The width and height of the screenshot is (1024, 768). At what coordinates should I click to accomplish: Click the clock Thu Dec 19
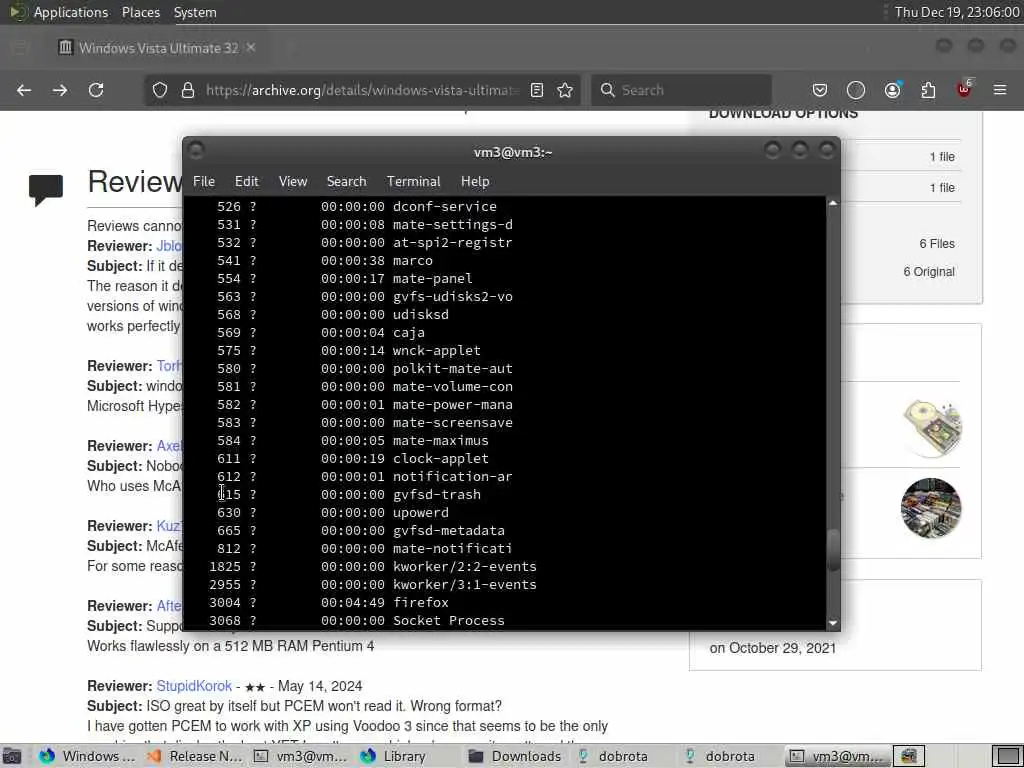point(957,12)
